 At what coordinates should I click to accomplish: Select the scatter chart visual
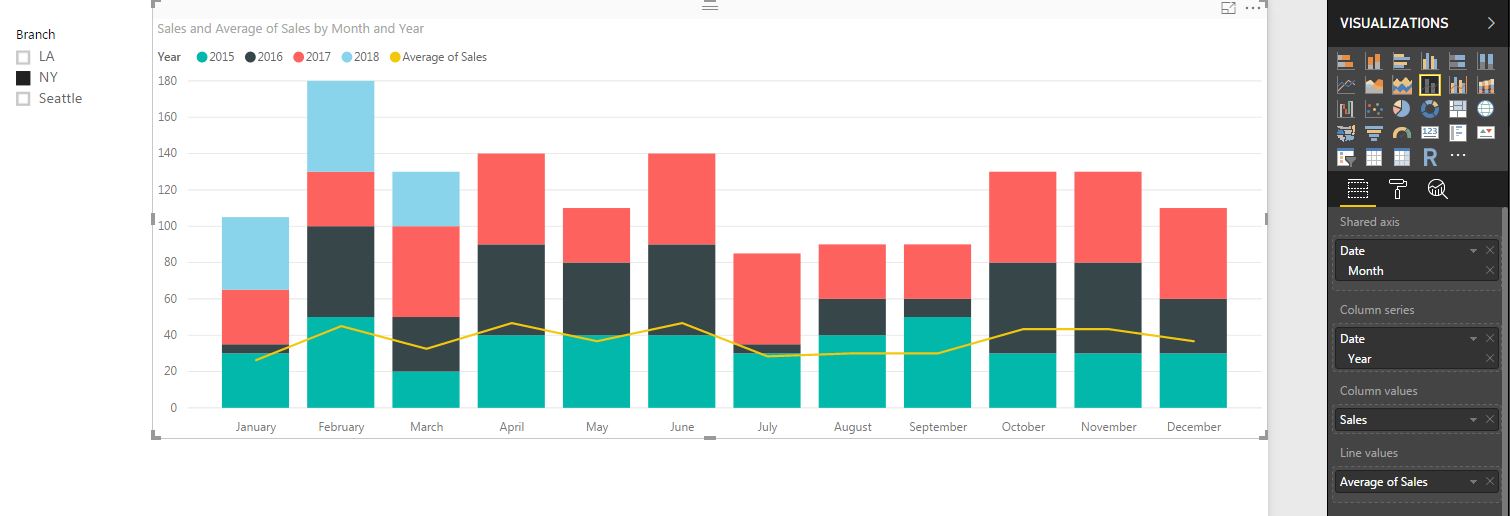[1374, 109]
